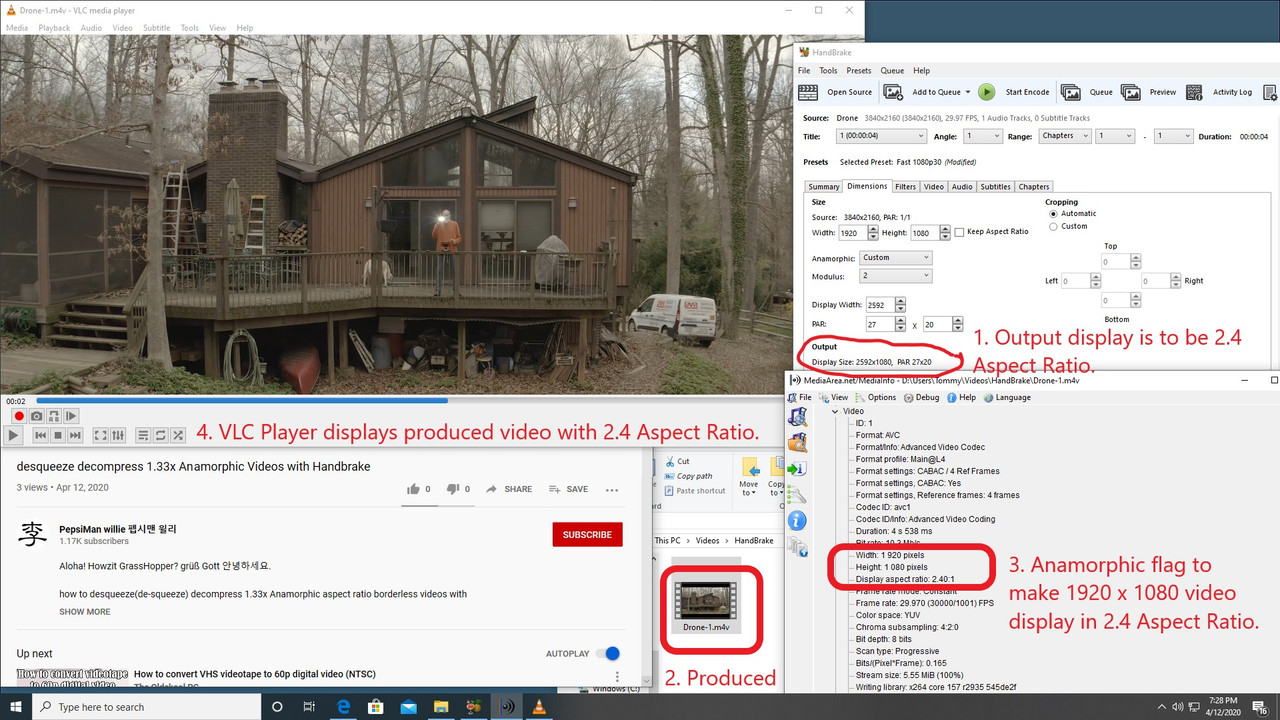Click VLC frame-by-frame button
Image resolution: width=1280 pixels, height=720 pixels.
click(71, 416)
